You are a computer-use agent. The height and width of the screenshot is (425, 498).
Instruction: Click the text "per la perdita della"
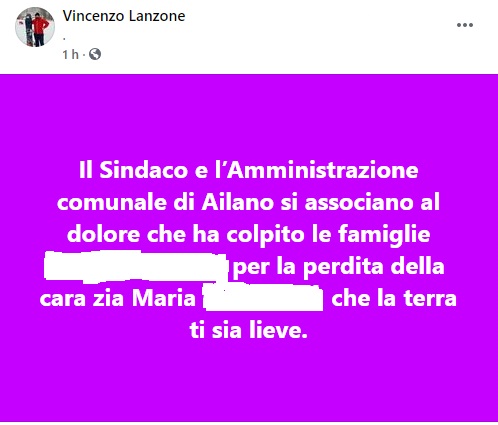click(x=338, y=266)
